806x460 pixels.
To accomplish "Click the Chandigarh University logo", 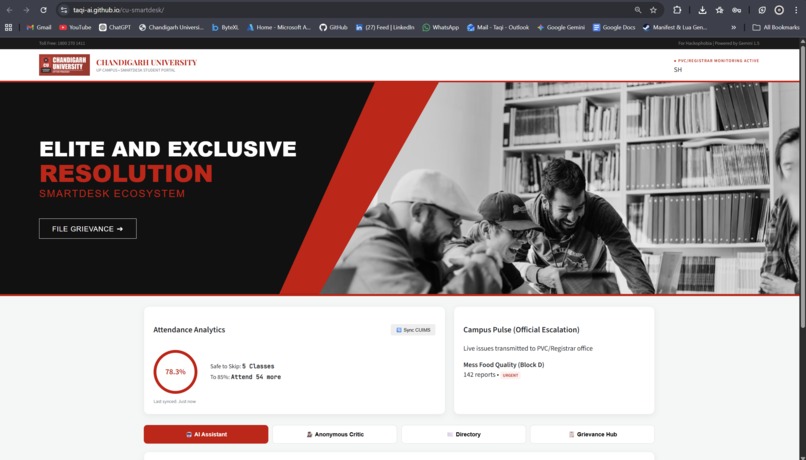I will (x=64, y=65).
